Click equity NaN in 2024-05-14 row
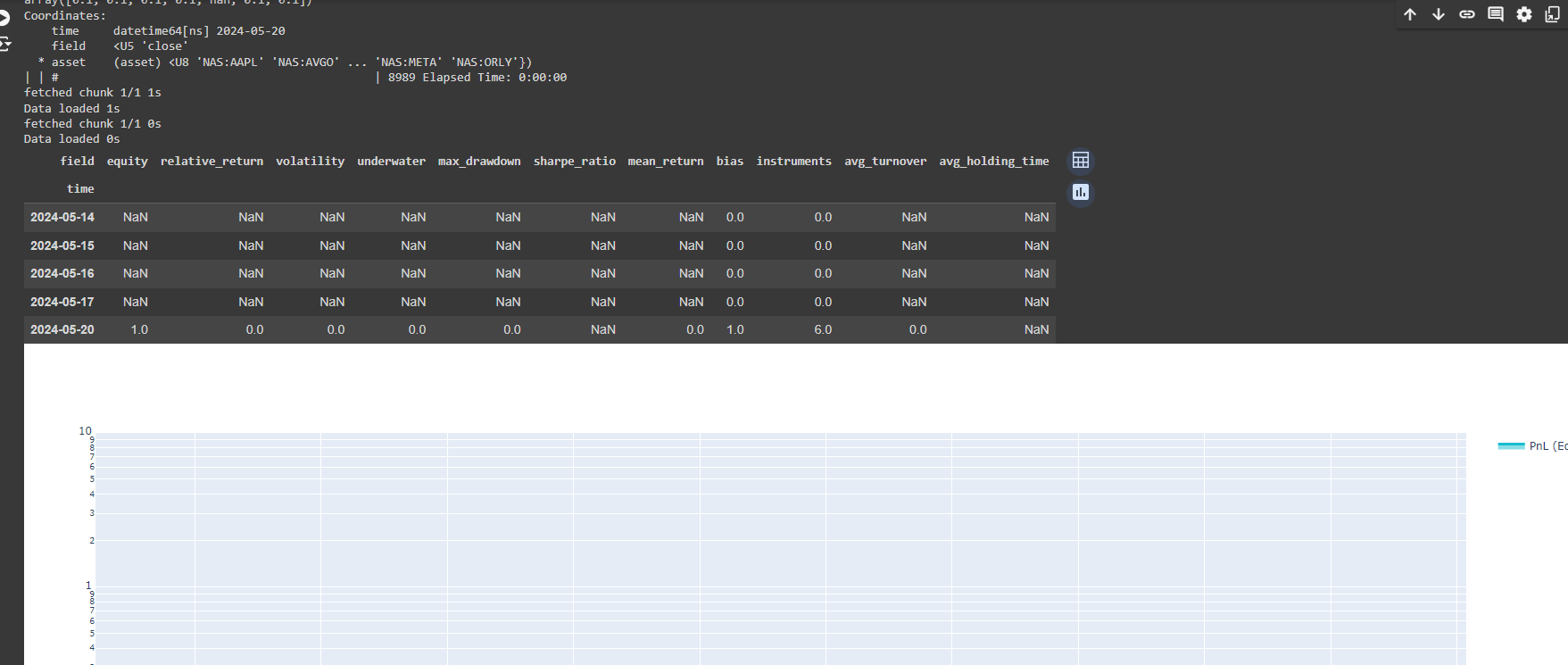Viewport: 1568px width, 665px height. click(x=136, y=218)
